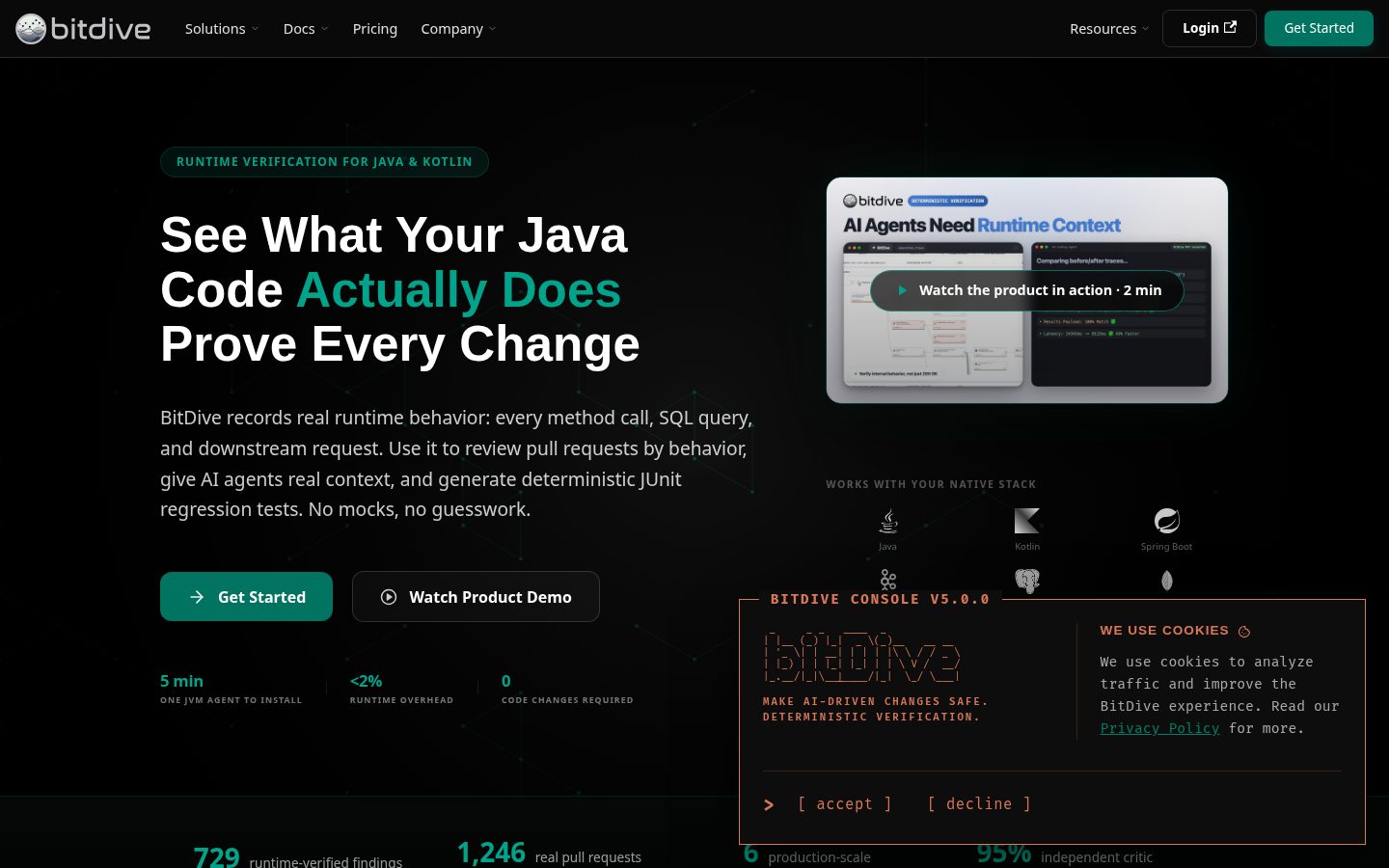Click the Login button
Image resolution: width=1389 pixels, height=868 pixels.
tap(1209, 28)
